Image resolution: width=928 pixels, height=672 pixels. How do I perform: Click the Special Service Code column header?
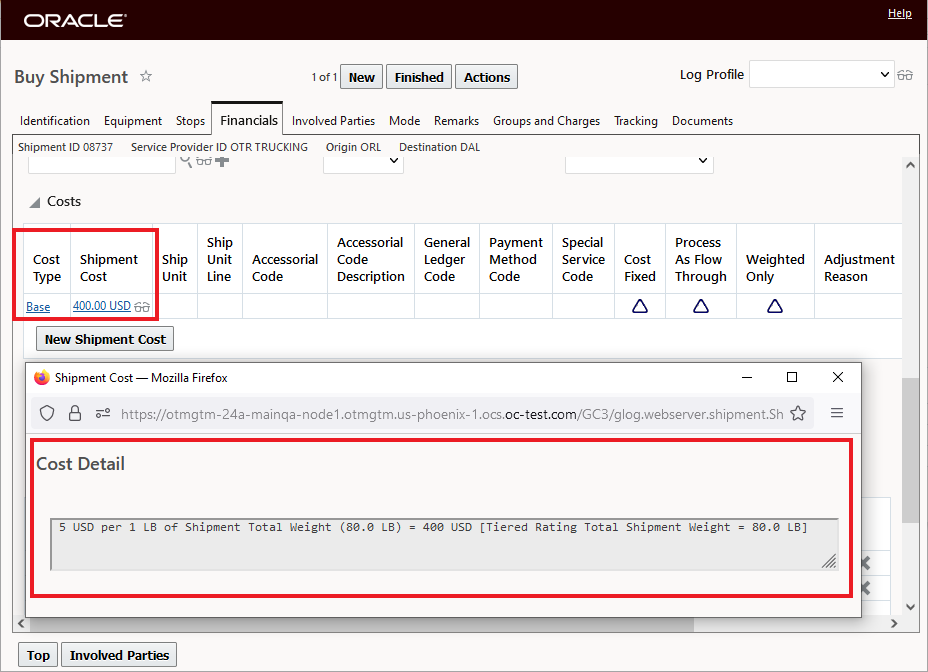[x=583, y=259]
